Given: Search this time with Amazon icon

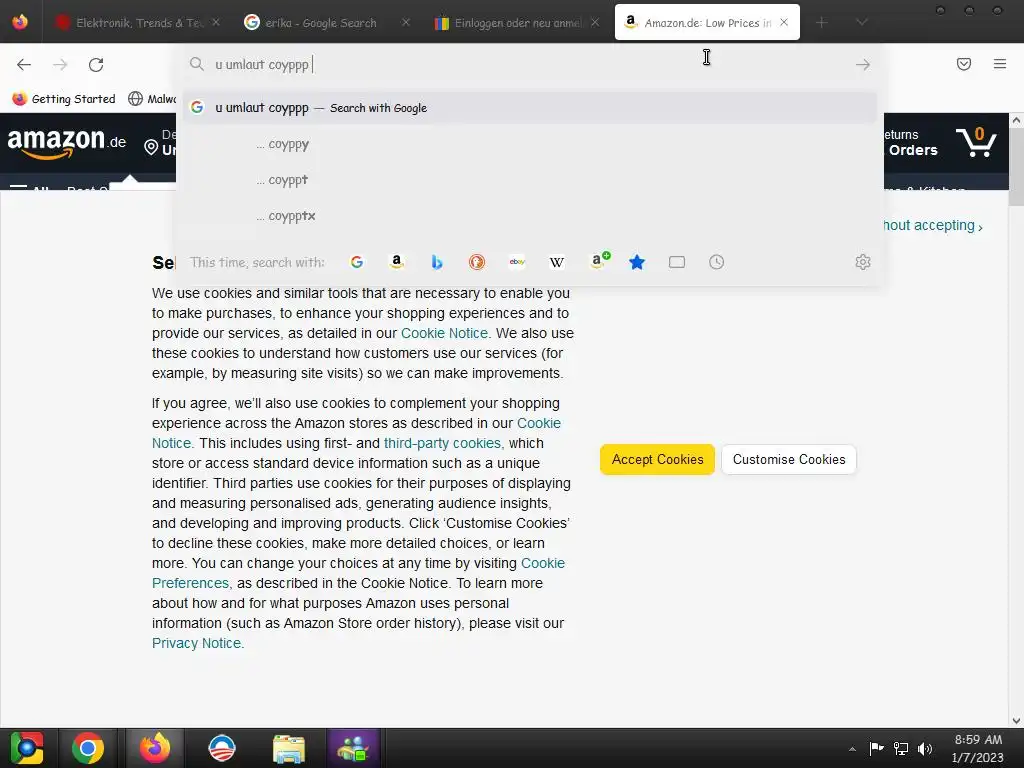Looking at the screenshot, I should 396,262.
